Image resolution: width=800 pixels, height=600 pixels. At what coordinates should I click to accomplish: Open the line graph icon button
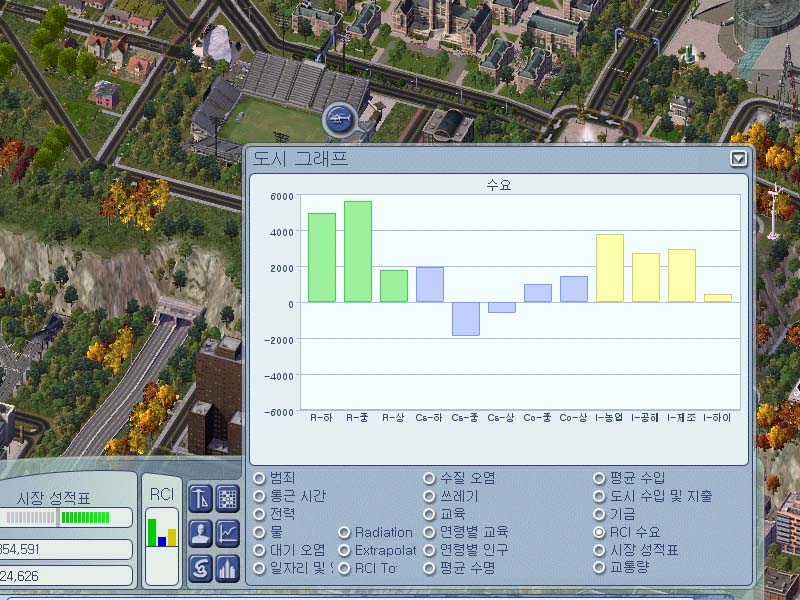coord(228,534)
